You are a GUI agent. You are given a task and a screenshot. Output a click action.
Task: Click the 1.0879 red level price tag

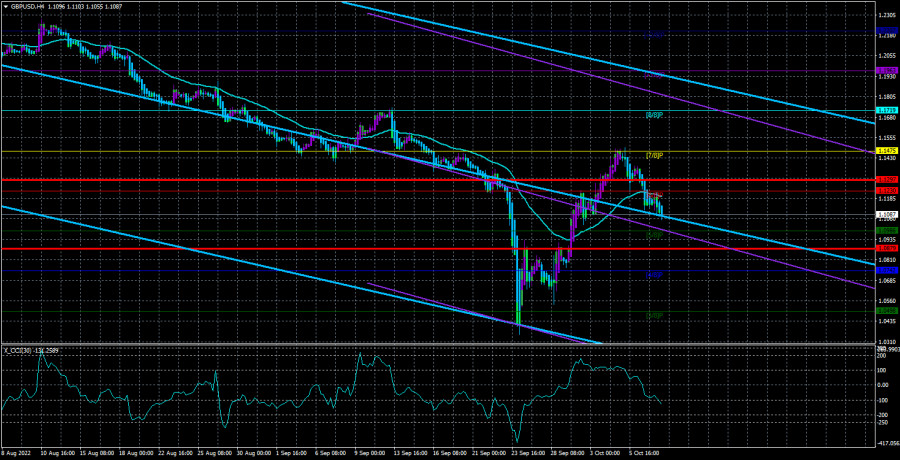pos(887,249)
